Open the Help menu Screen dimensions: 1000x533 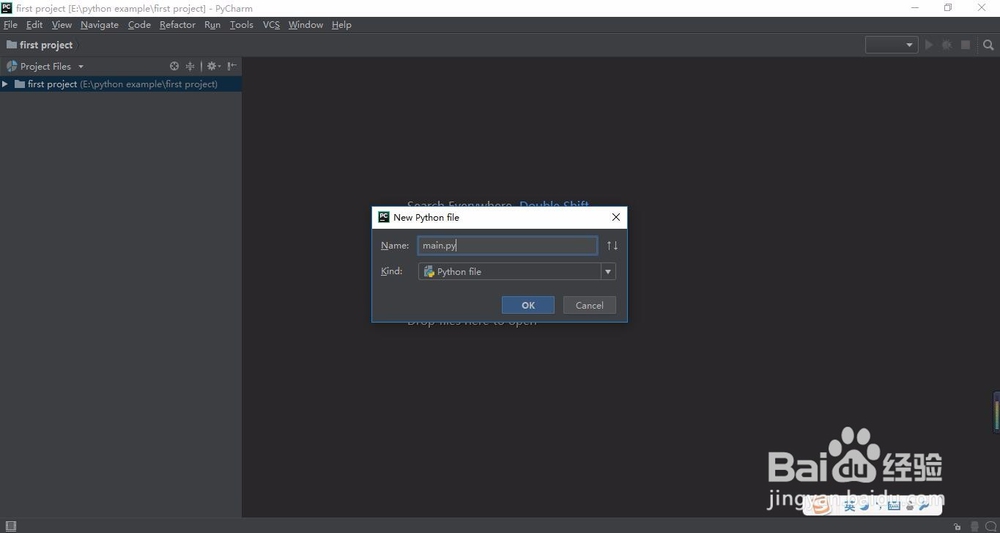(341, 24)
